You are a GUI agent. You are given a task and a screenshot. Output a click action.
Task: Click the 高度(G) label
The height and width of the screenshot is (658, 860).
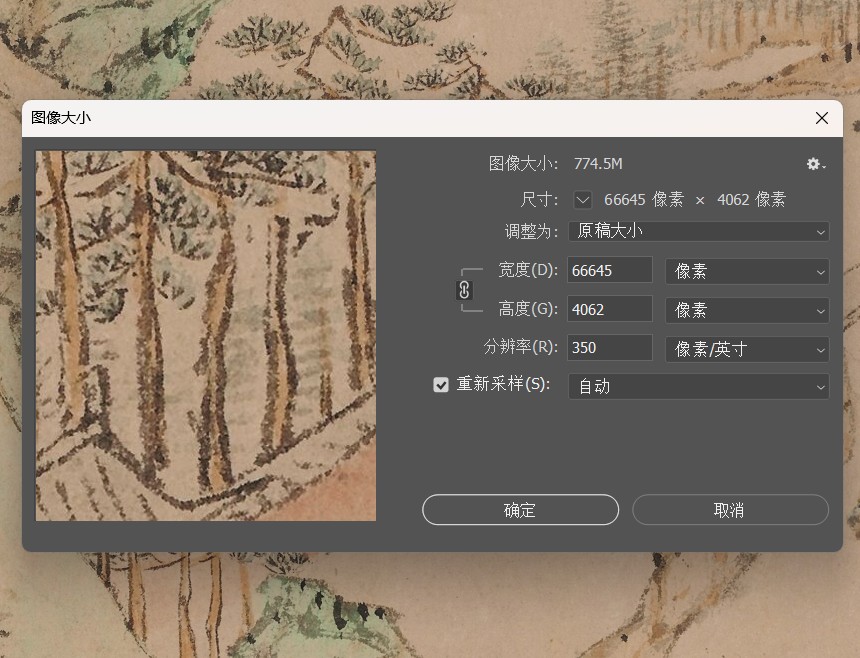[x=528, y=309]
